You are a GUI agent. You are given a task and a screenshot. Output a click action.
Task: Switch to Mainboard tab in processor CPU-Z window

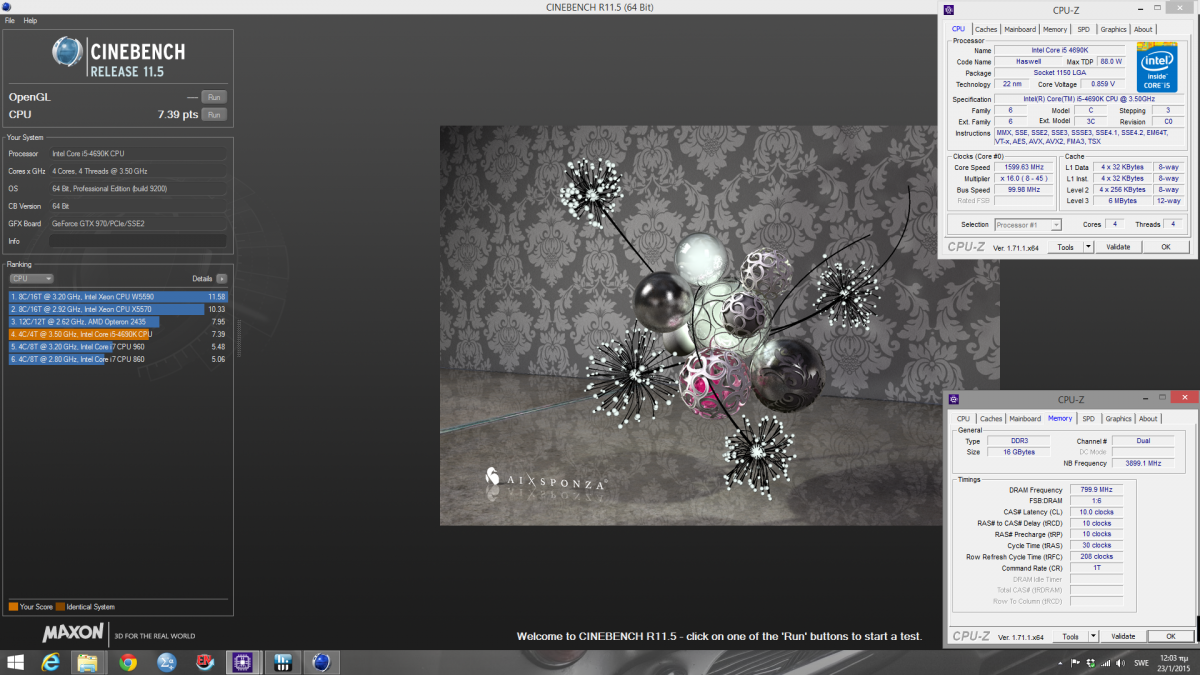[x=1020, y=29]
